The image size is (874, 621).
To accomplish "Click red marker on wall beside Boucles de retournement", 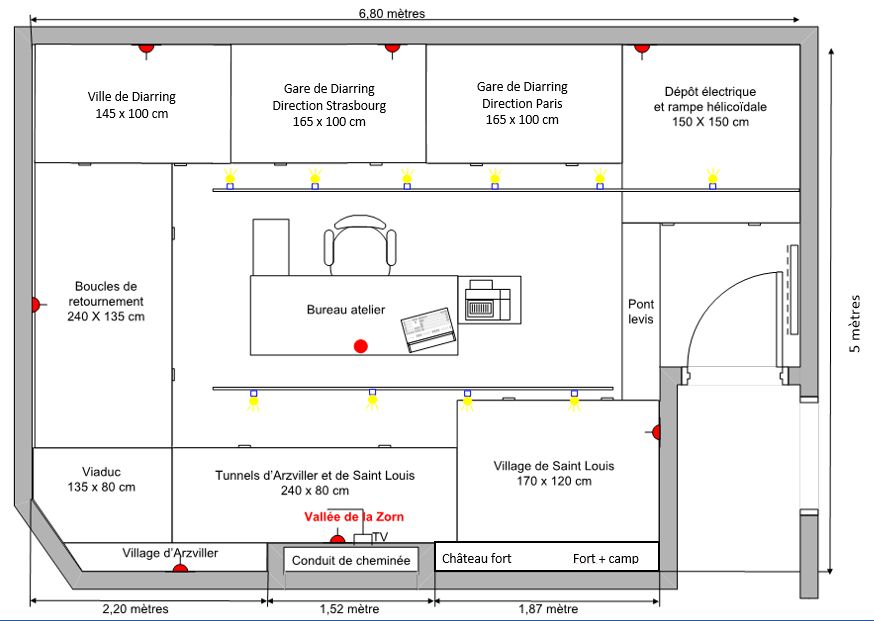I will click(35, 304).
